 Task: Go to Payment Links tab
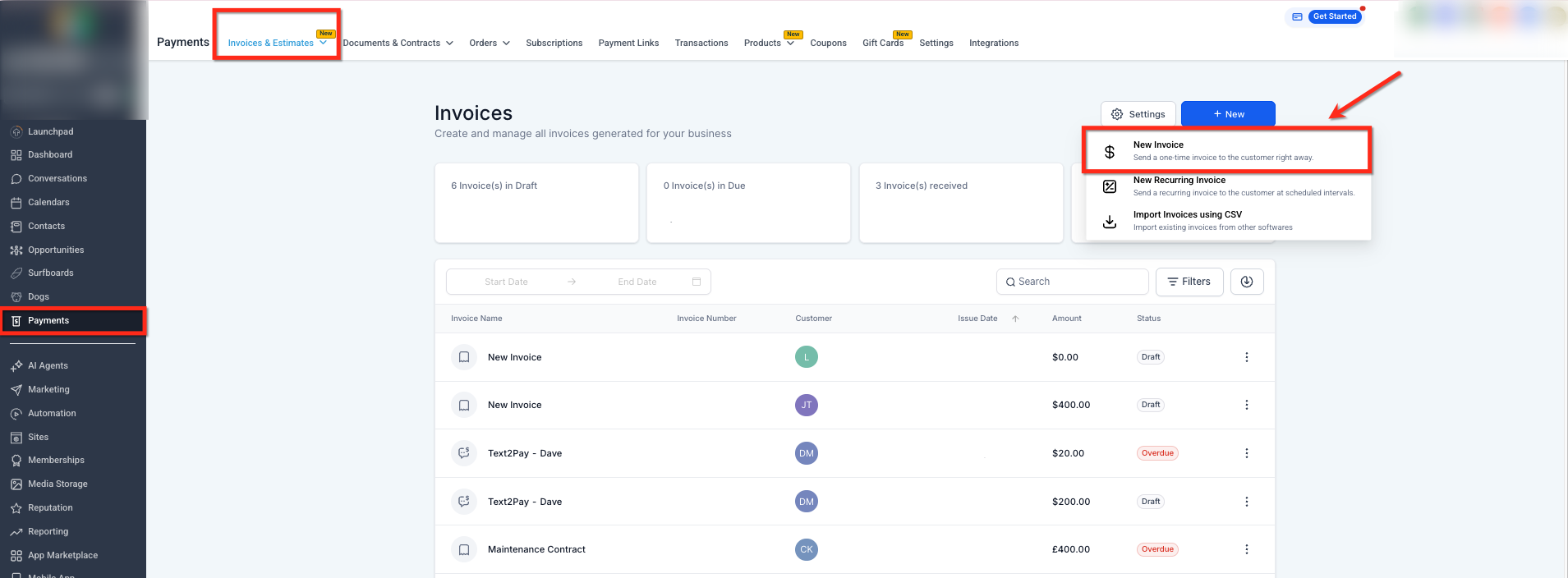point(628,43)
